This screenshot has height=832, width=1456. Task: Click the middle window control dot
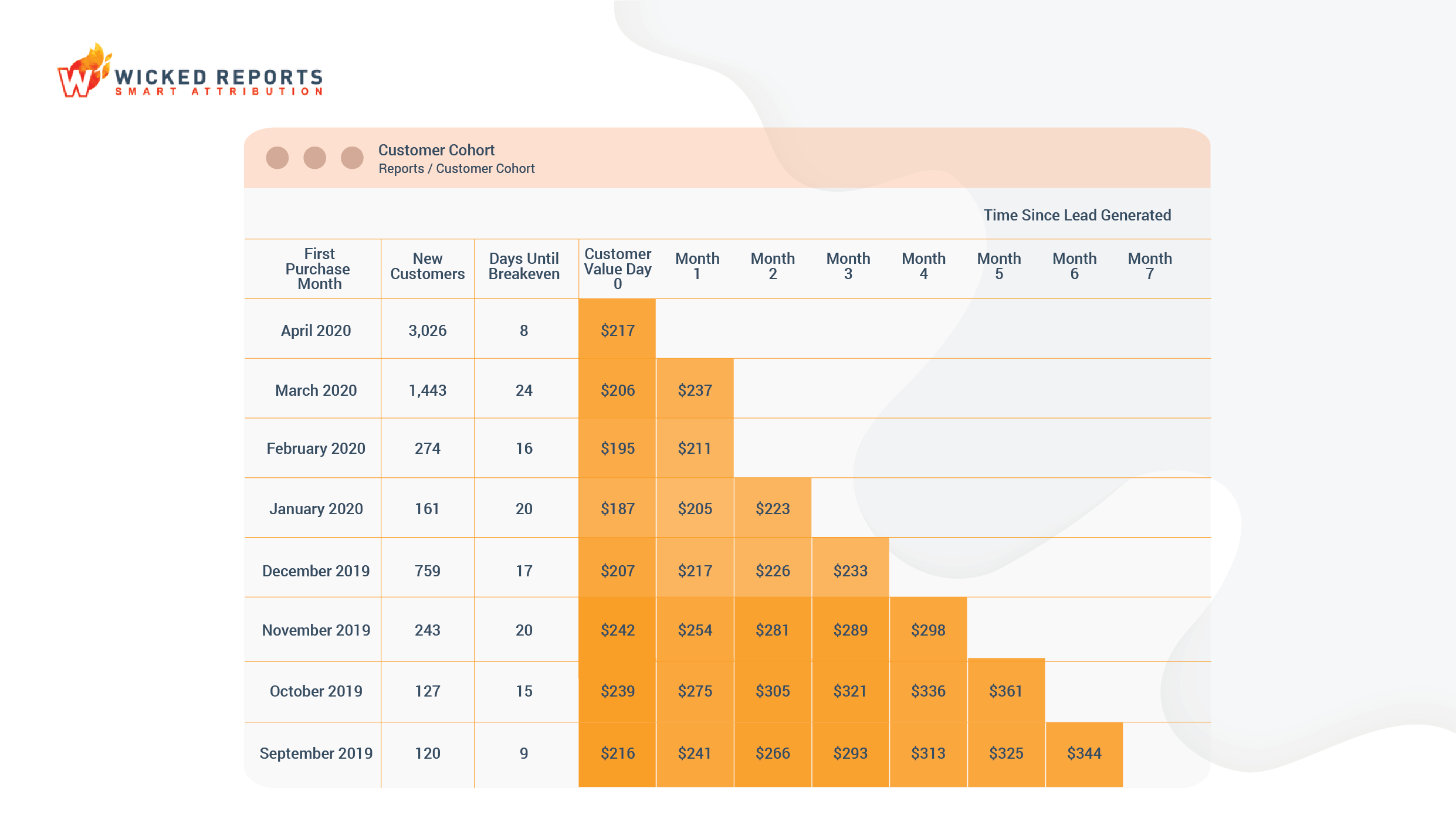click(315, 158)
